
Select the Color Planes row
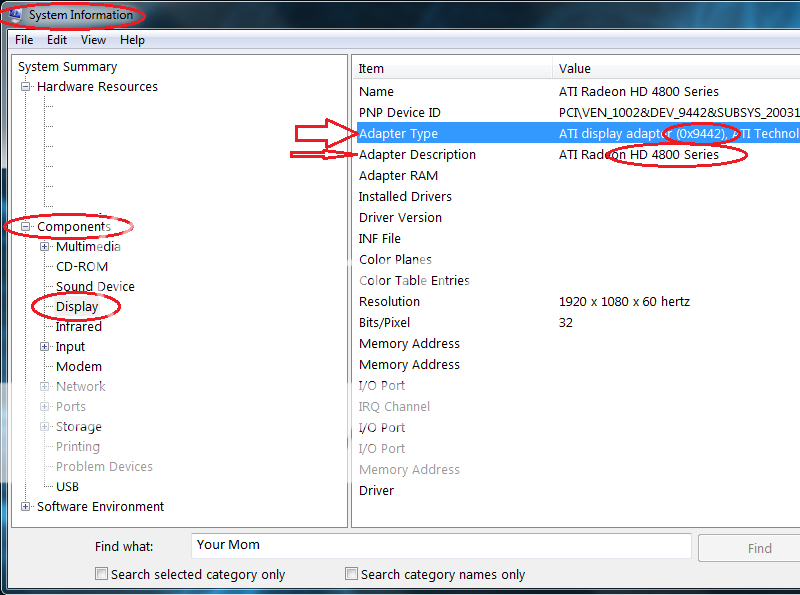[x=577, y=260]
